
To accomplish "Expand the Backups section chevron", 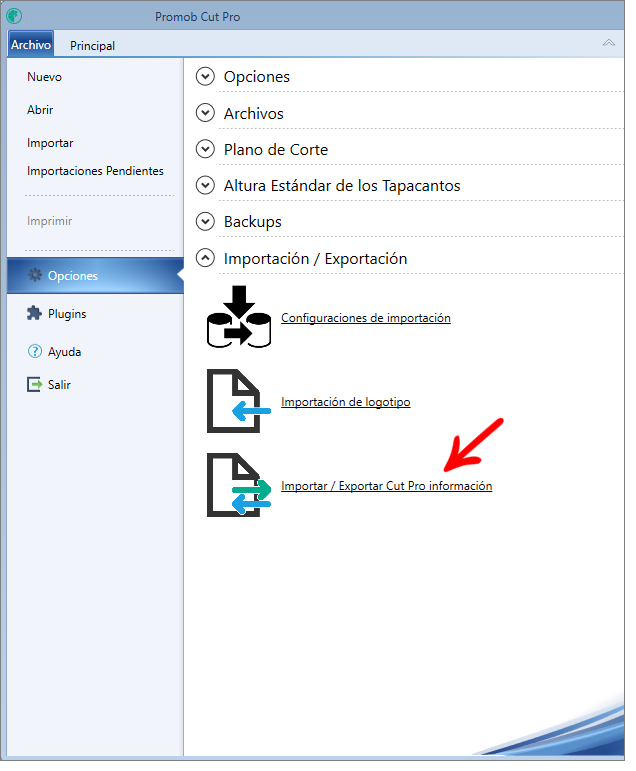I will click(x=205, y=221).
